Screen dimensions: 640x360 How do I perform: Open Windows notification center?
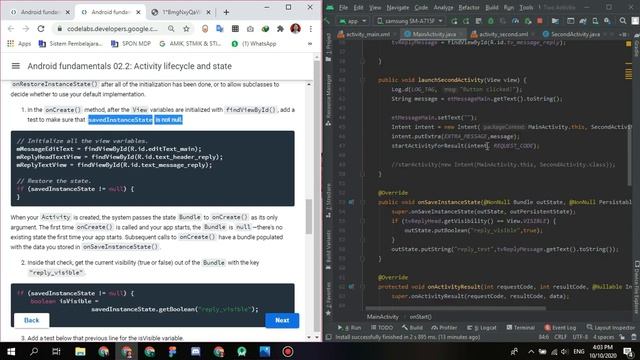[629, 351]
